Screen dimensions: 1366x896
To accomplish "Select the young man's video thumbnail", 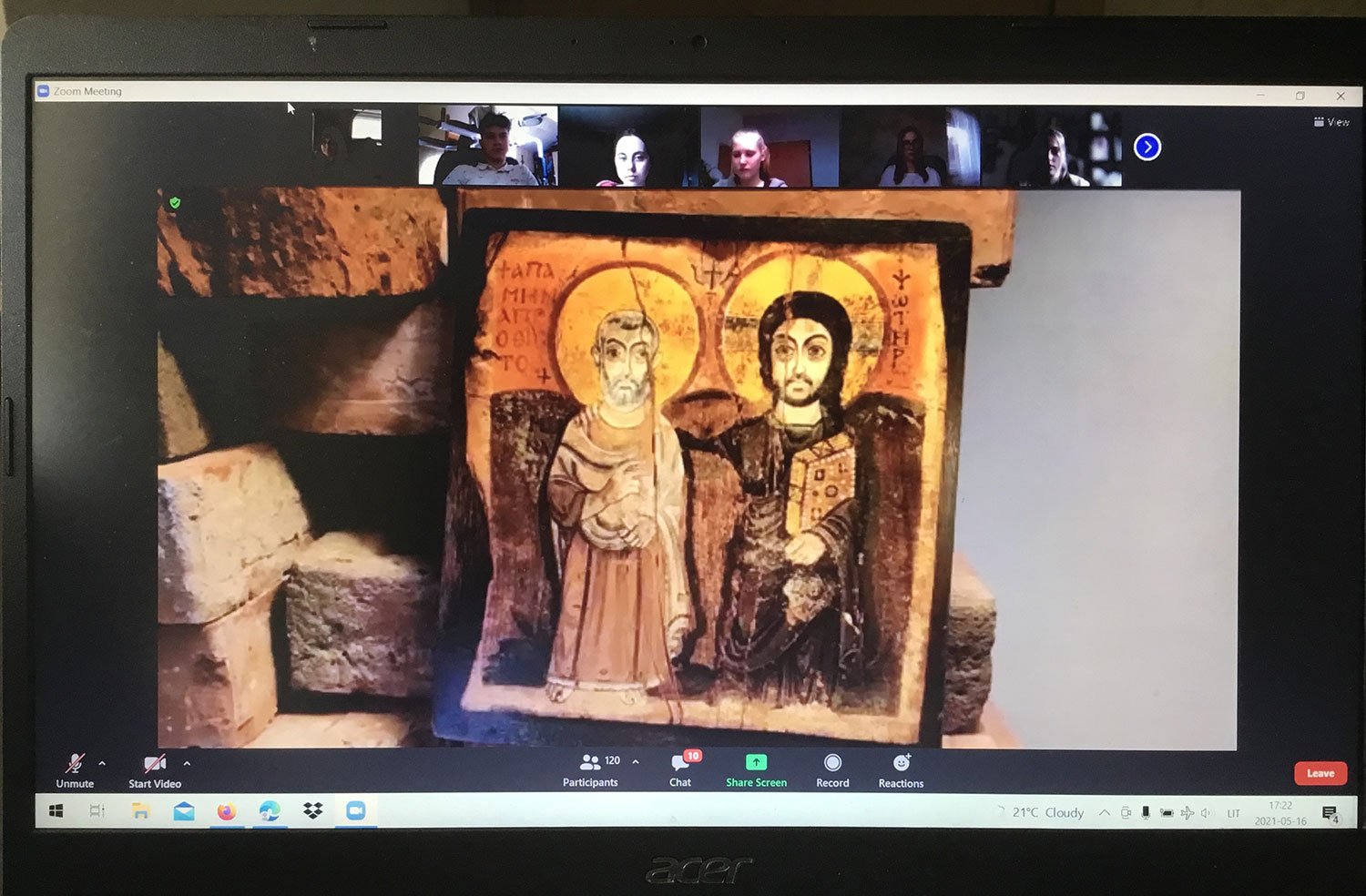I will [488, 146].
